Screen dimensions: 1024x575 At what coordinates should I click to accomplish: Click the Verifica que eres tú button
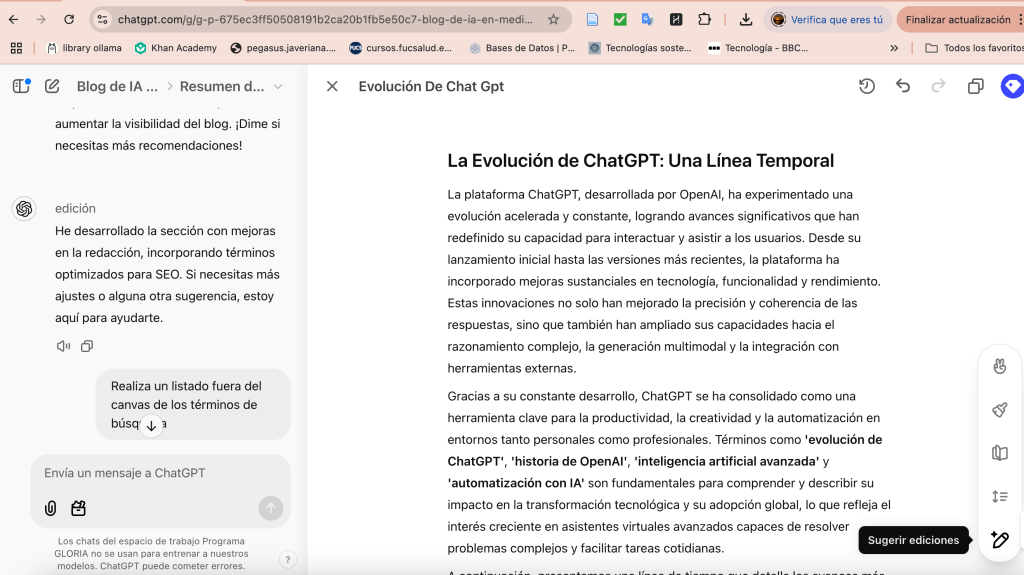tap(827, 19)
